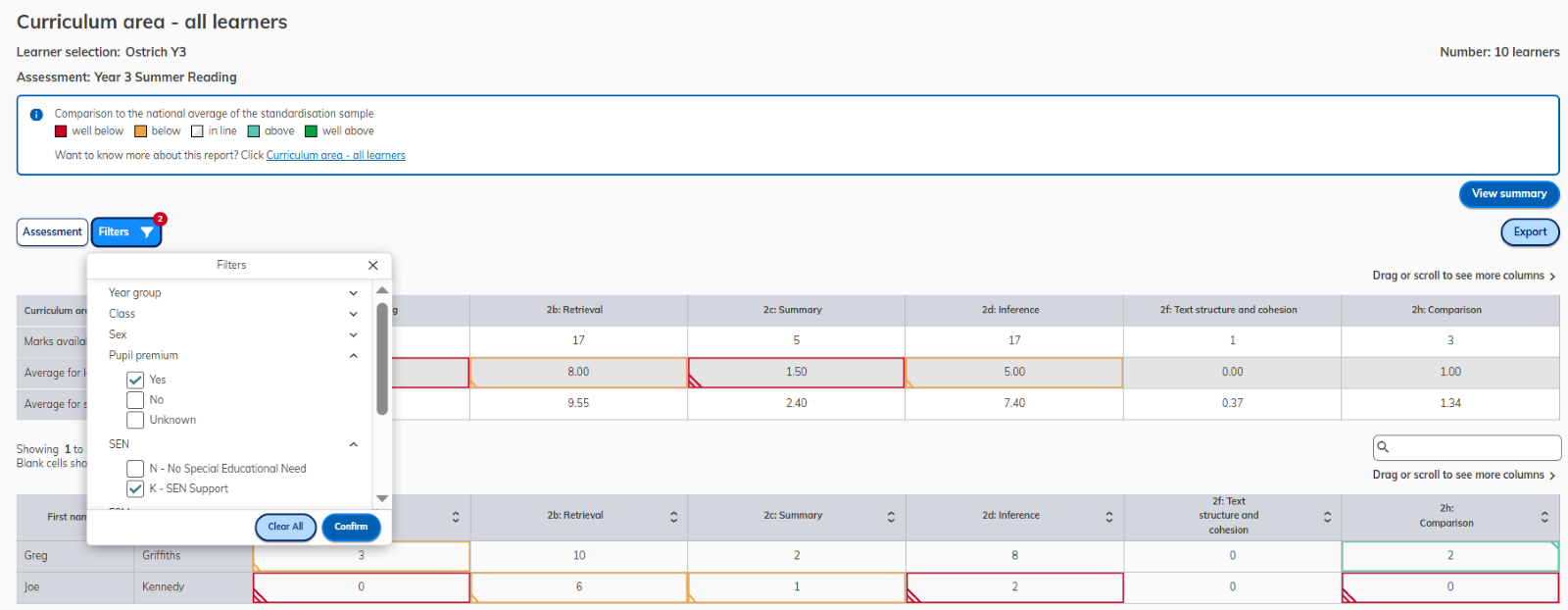1568x610 pixels.
Task: Click sort arrows for 2f: Text structure column
Action: click(x=1328, y=517)
